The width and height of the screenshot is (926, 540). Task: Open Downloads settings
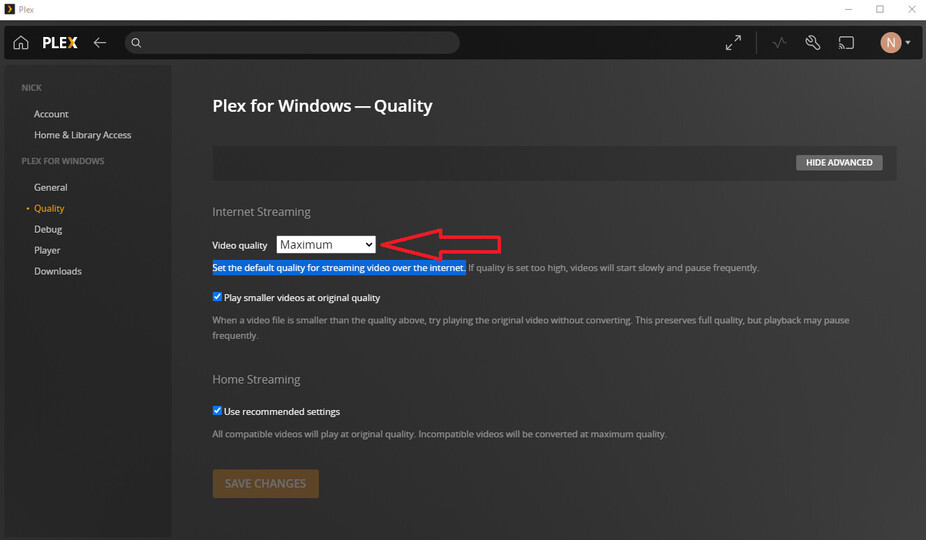coord(58,271)
